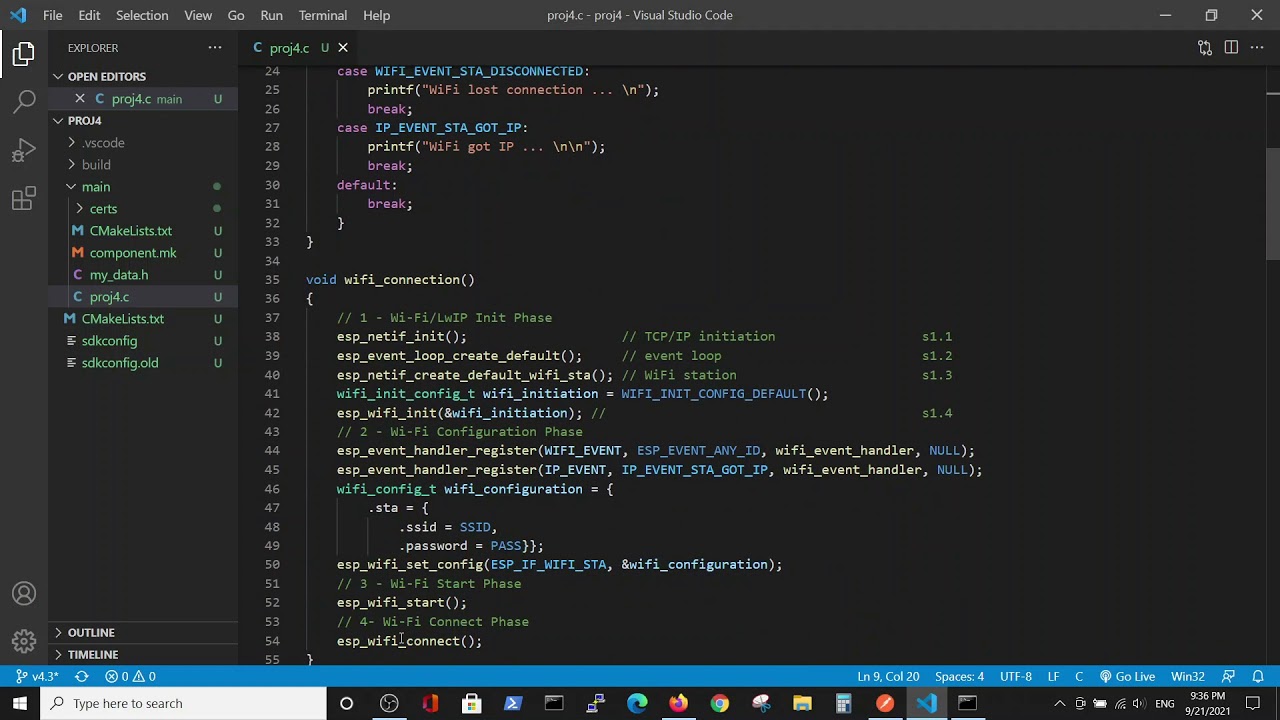Click the Open Changes icon in editor toolbar

[x=1205, y=48]
